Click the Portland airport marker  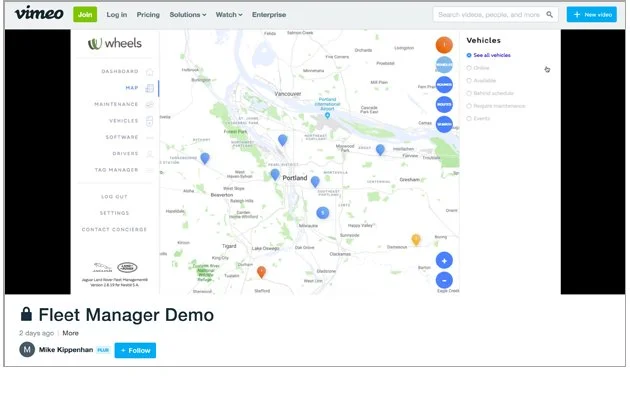(327, 116)
